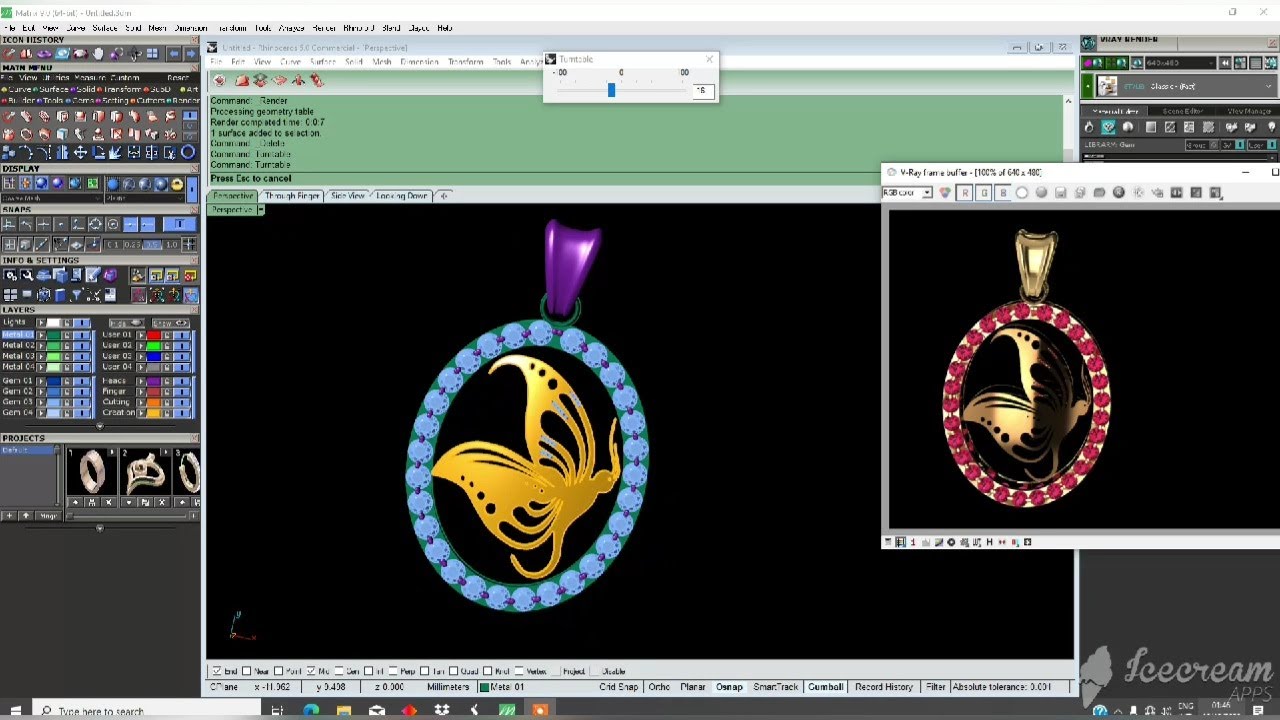Toggle lock on the Metal 02 layer
1280x720 pixels.
(x=68, y=346)
